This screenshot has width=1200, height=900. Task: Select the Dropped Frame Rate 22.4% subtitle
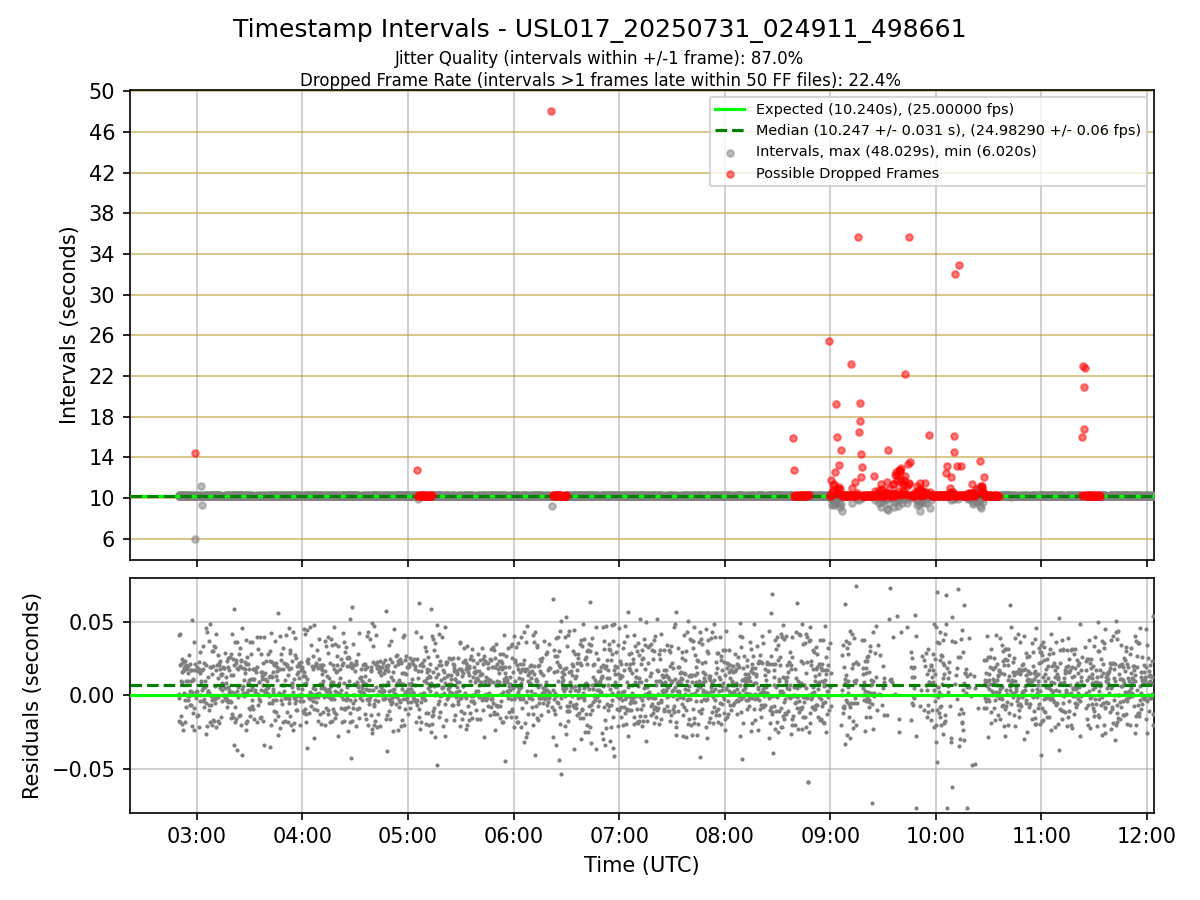tap(600, 79)
